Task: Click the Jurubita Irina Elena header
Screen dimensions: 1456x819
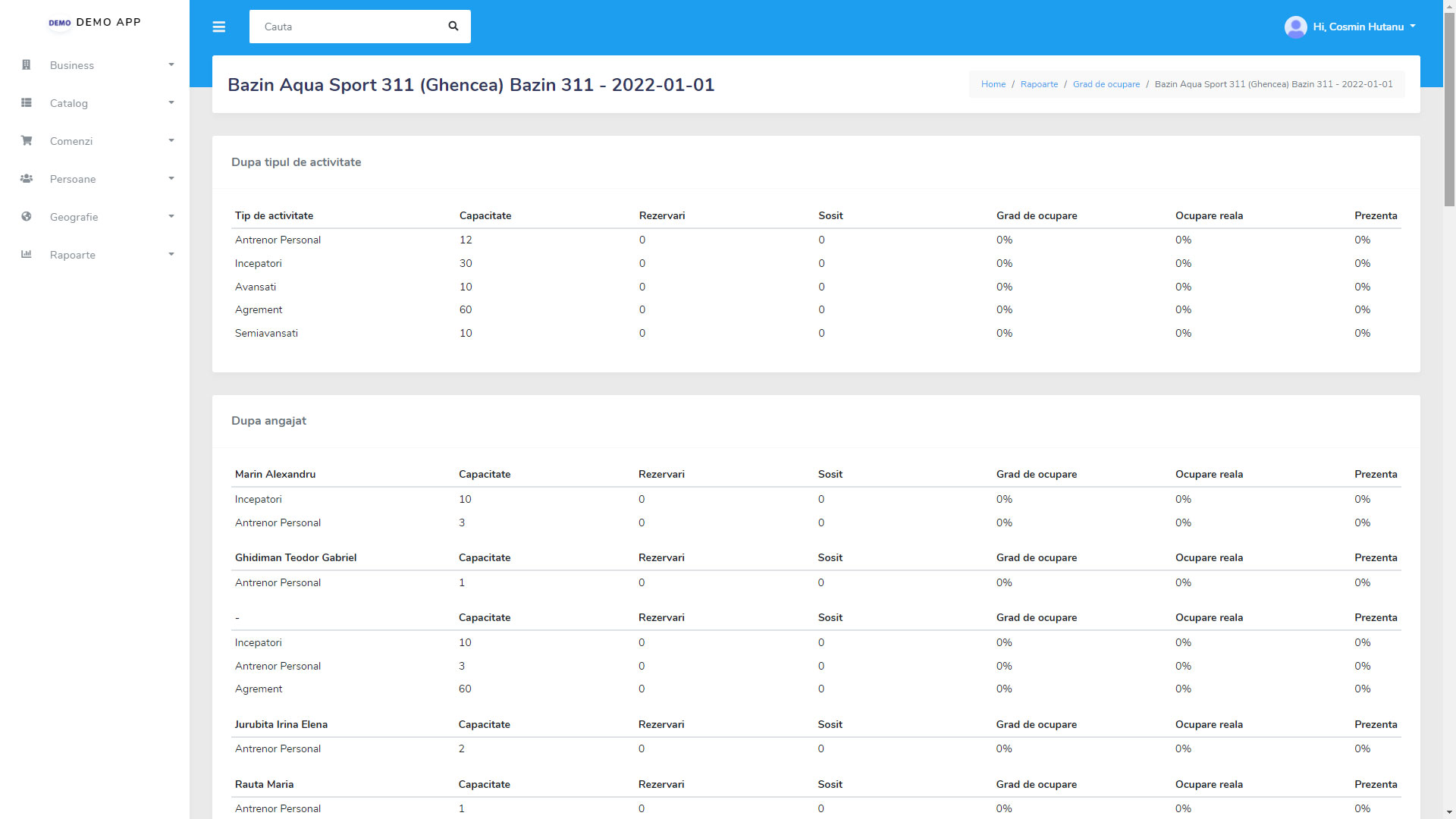Action: coord(281,724)
